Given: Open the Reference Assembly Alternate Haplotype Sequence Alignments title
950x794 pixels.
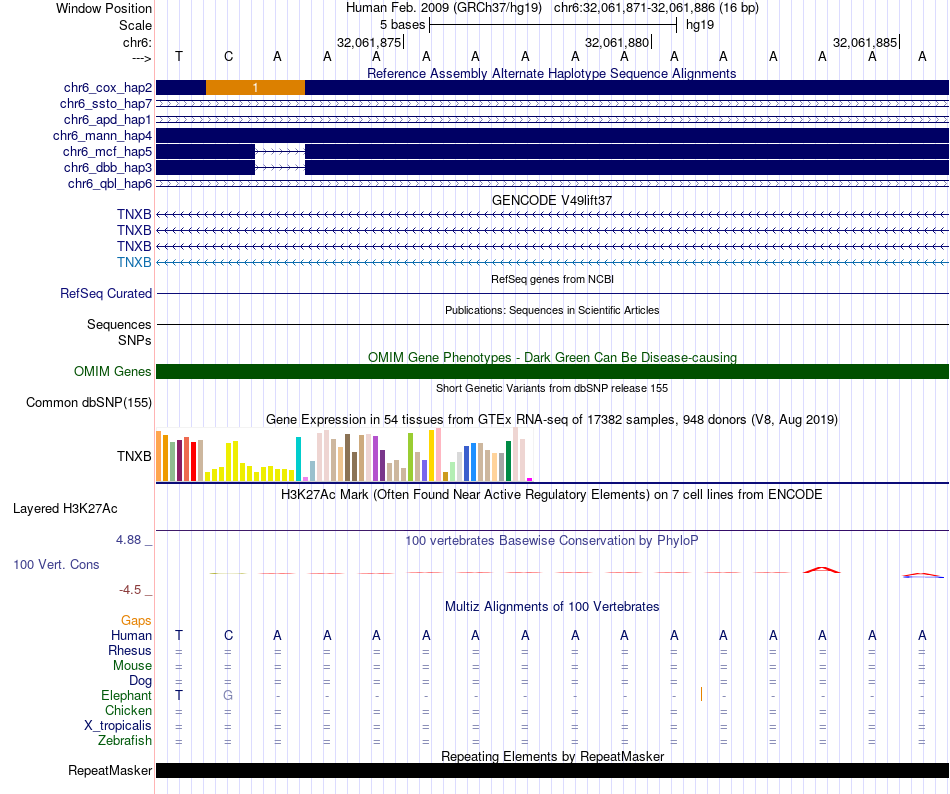Looking at the screenshot, I should click(x=551, y=73).
